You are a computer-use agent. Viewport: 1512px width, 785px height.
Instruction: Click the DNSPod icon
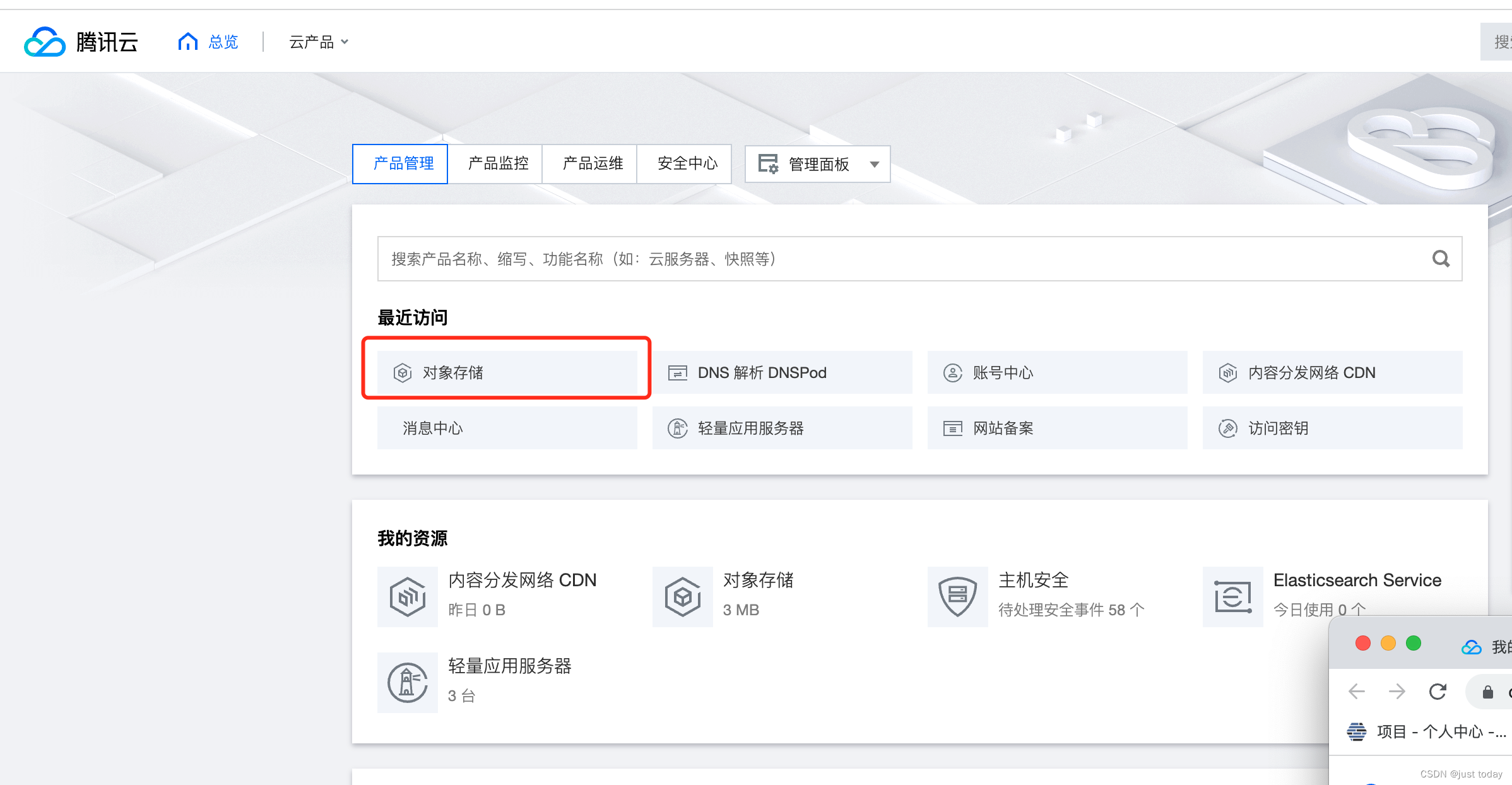tap(678, 373)
